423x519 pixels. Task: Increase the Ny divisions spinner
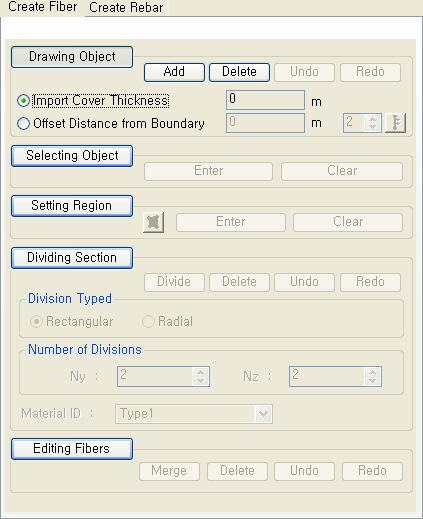(x=201, y=373)
